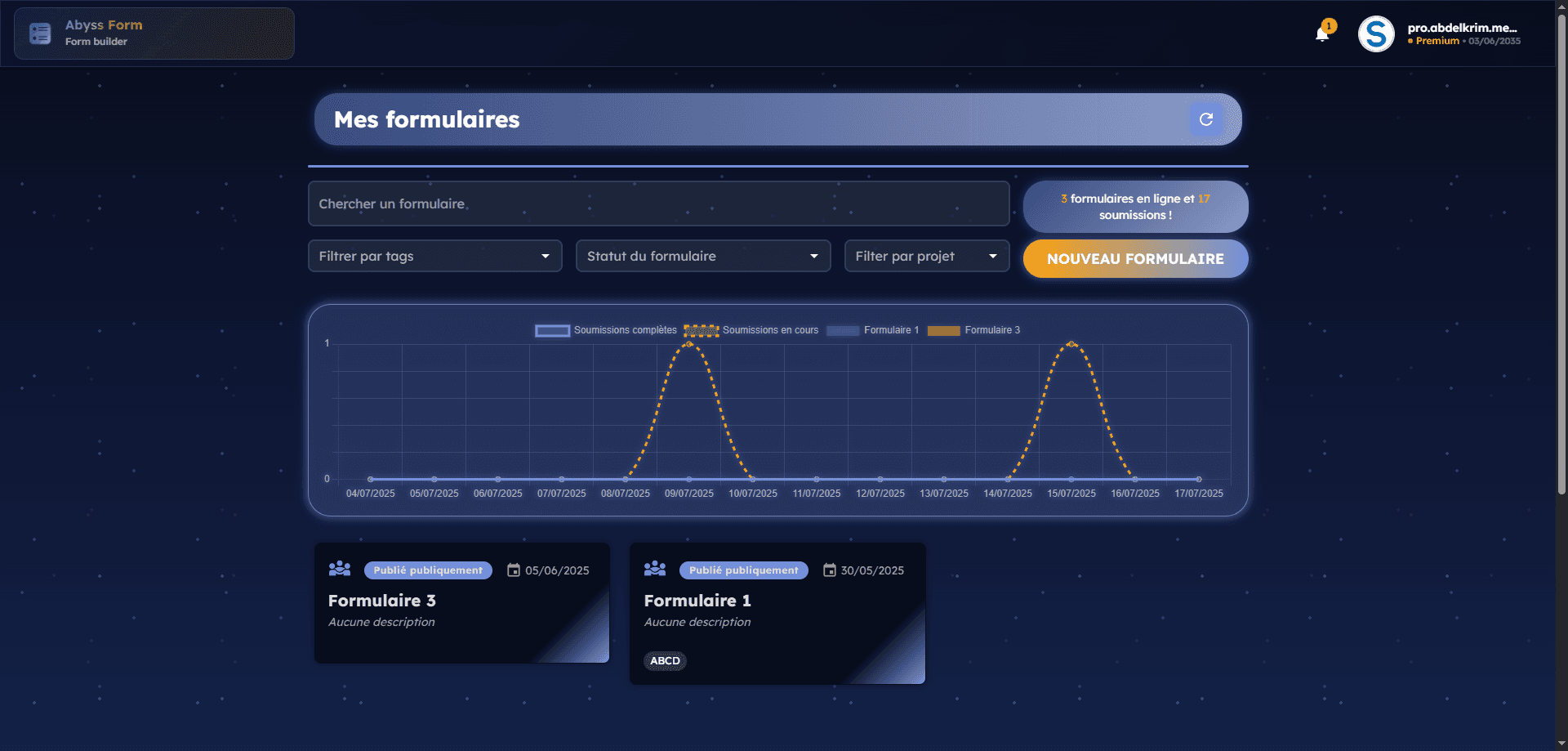
Task: Click the page vertical scrollbar
Action: (x=1561, y=253)
